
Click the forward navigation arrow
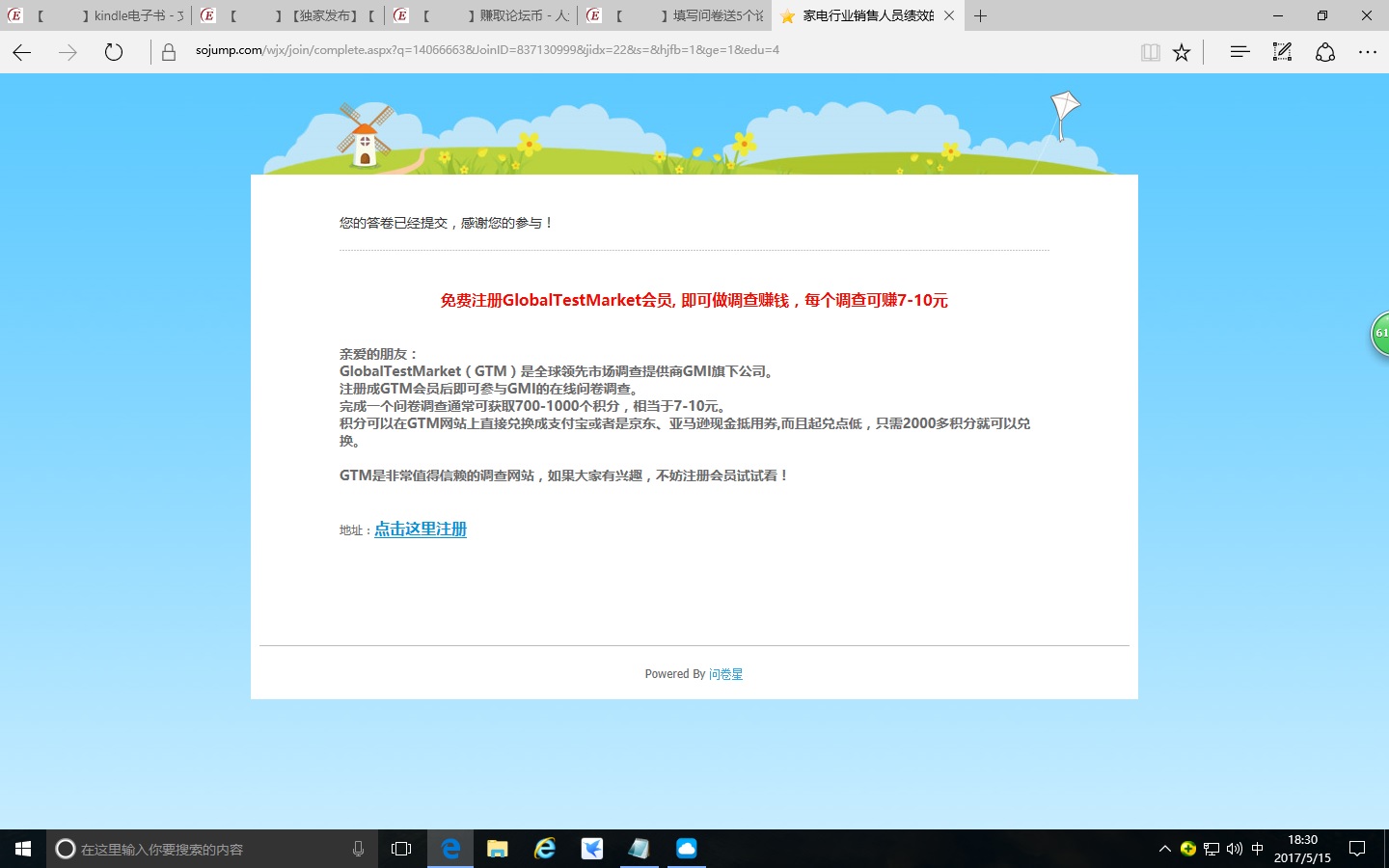pyautogui.click(x=68, y=52)
